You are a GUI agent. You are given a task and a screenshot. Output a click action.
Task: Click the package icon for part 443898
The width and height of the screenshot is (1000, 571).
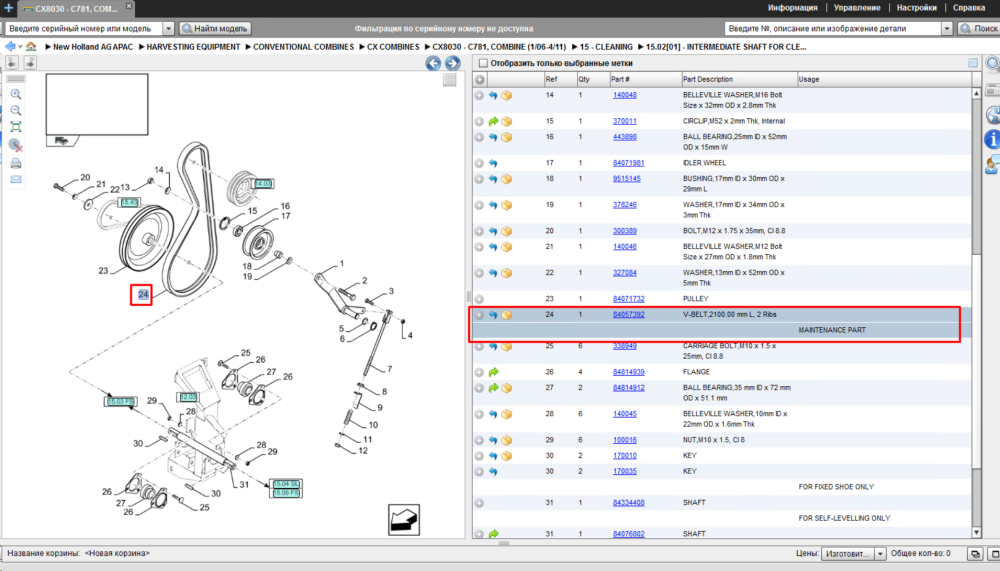point(506,137)
